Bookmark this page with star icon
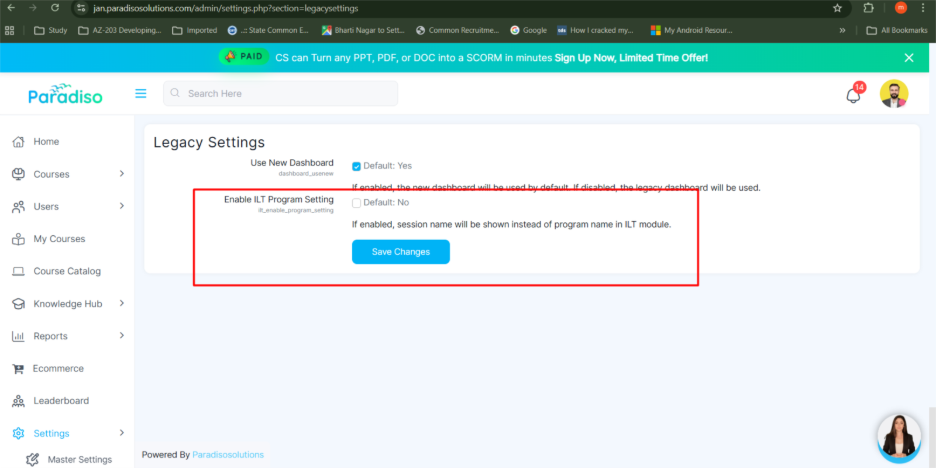 837,8
